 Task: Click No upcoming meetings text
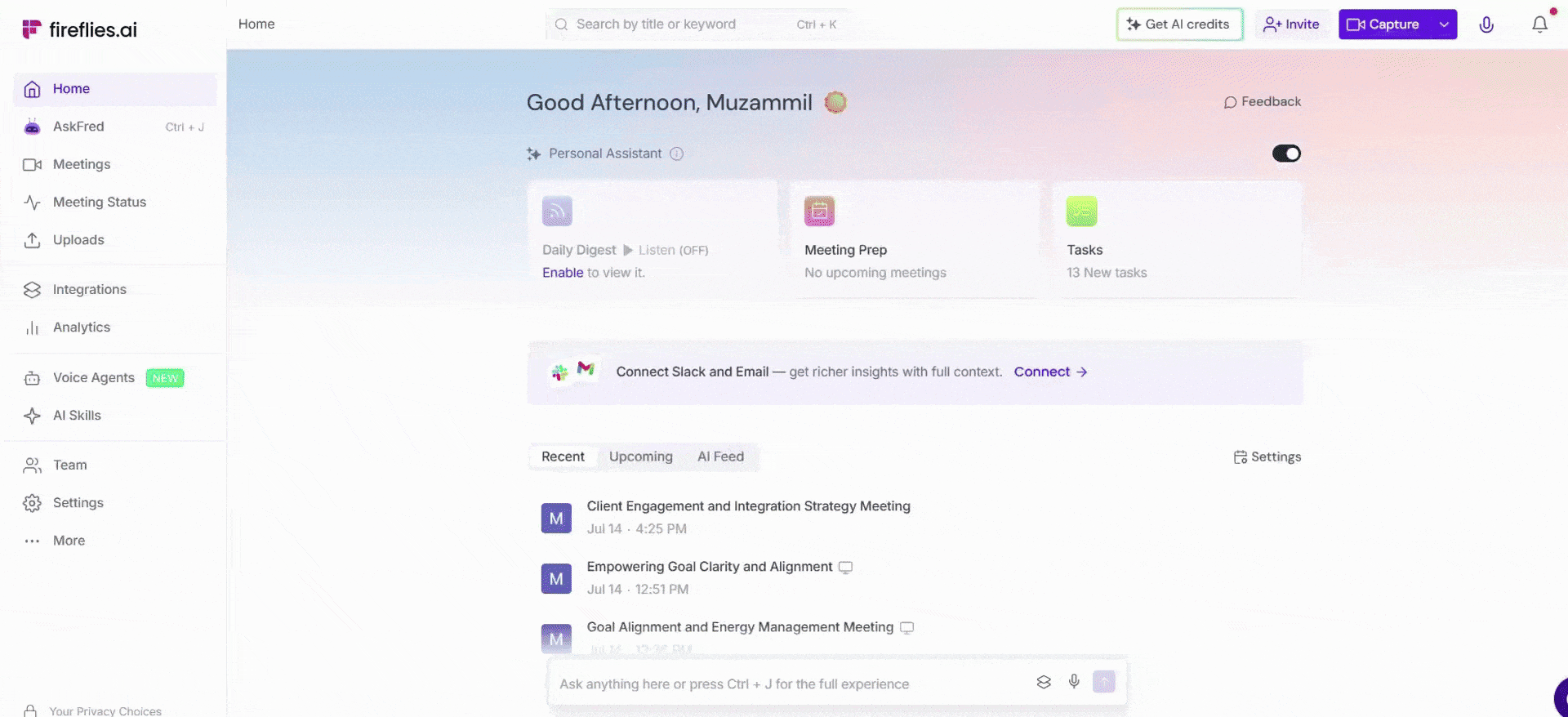pos(875,273)
